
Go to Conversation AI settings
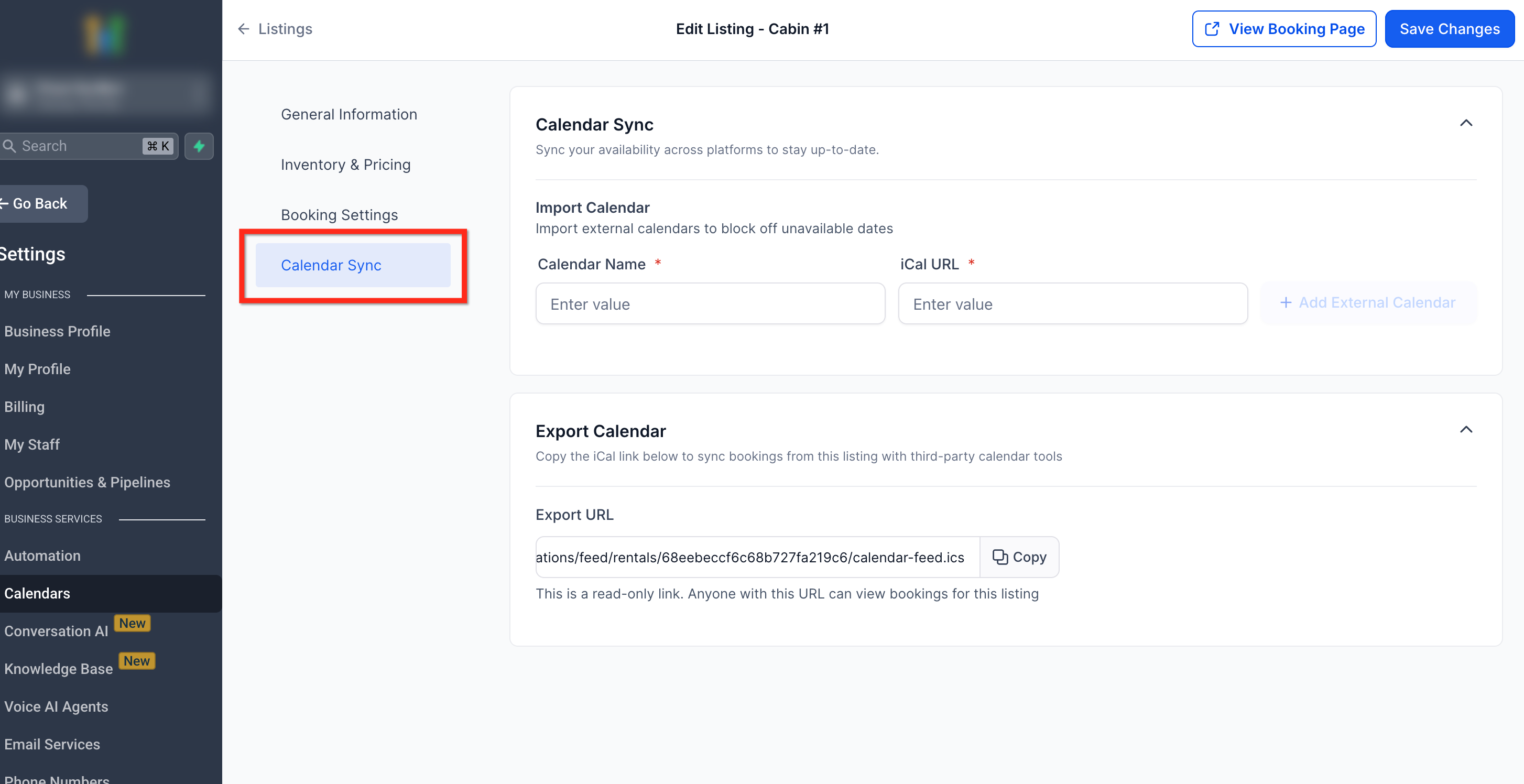(56, 631)
